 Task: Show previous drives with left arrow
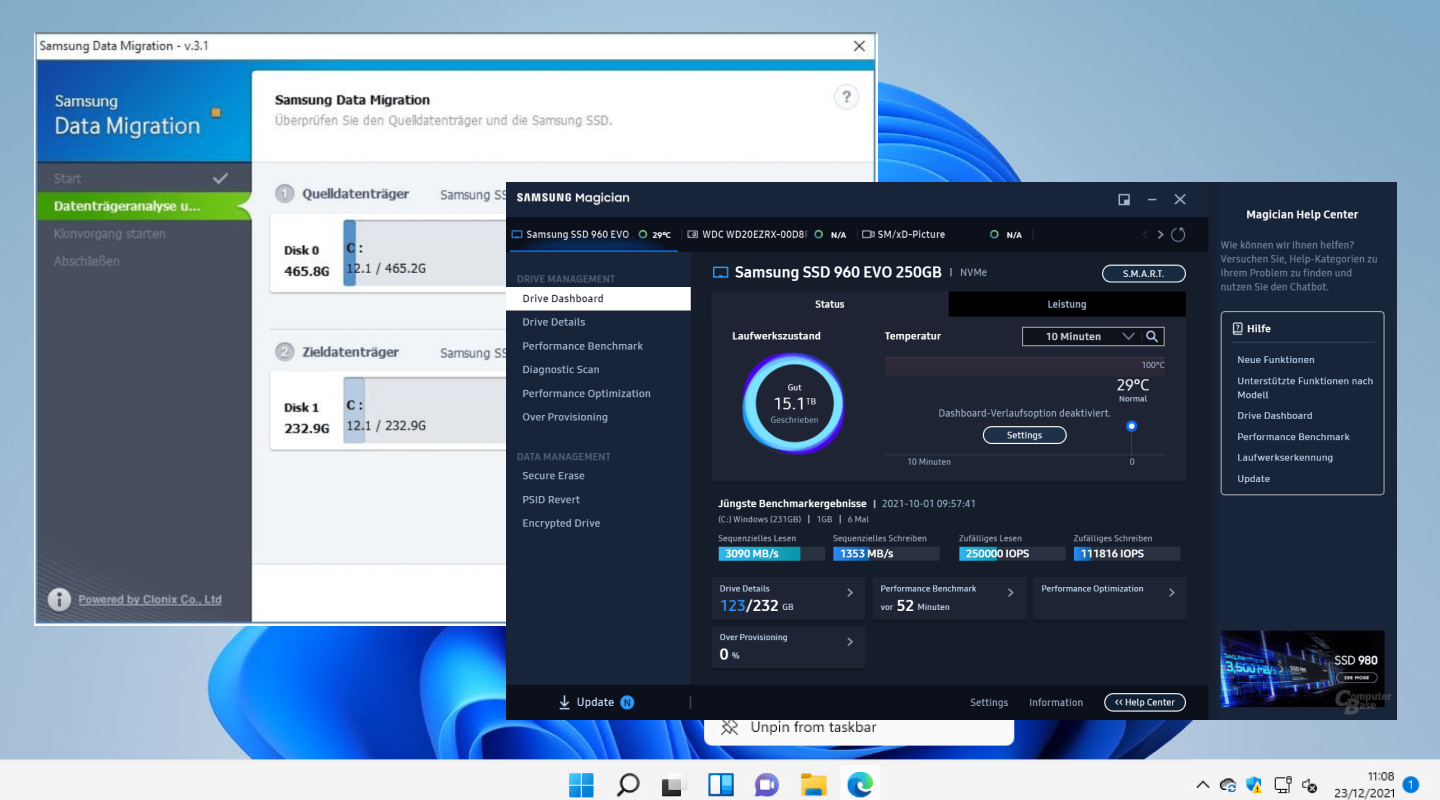pos(1145,235)
